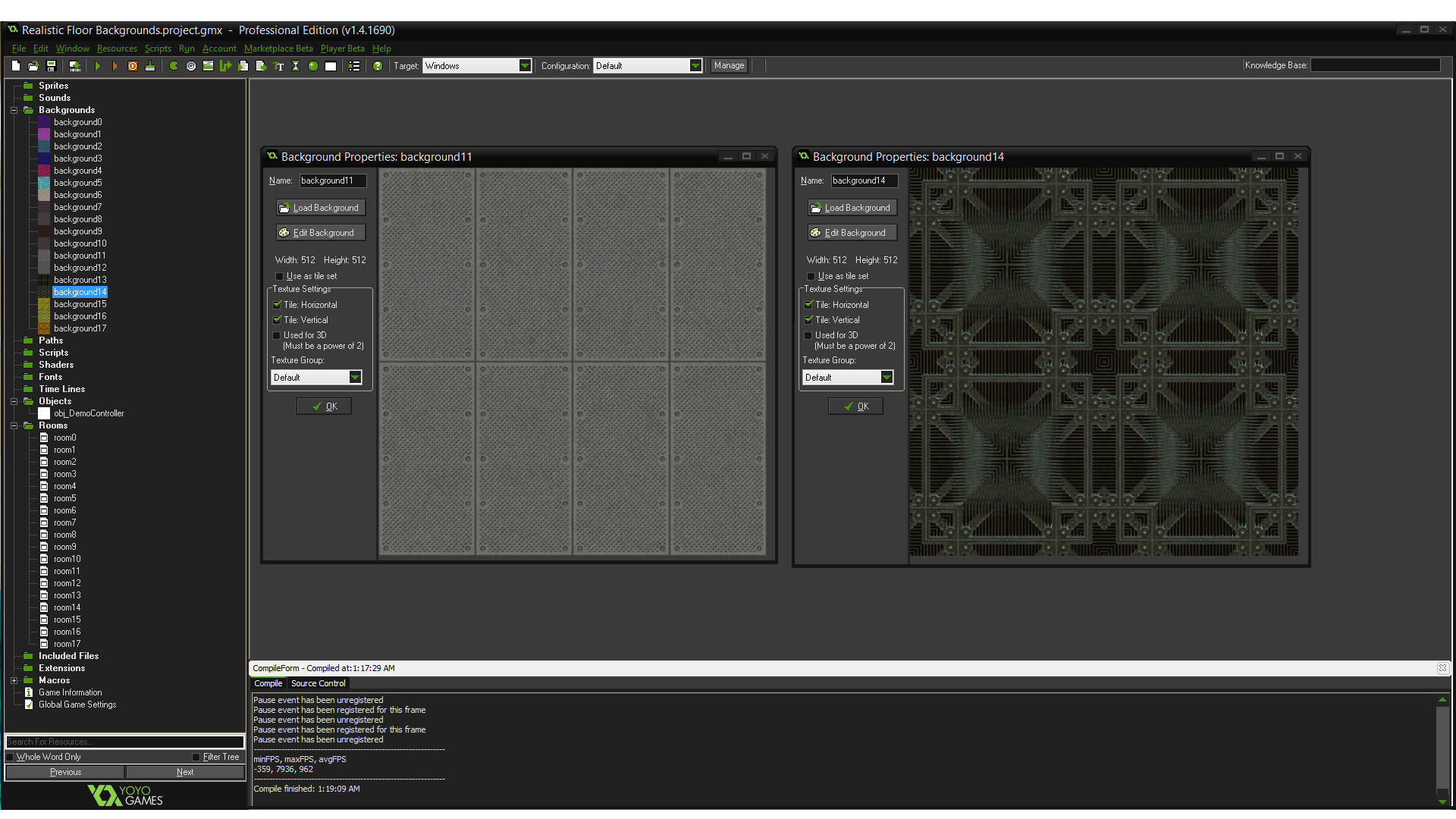Screen dimensions: 1456x819
Task: Run the game in normal mode
Action: pyautogui.click(x=98, y=66)
